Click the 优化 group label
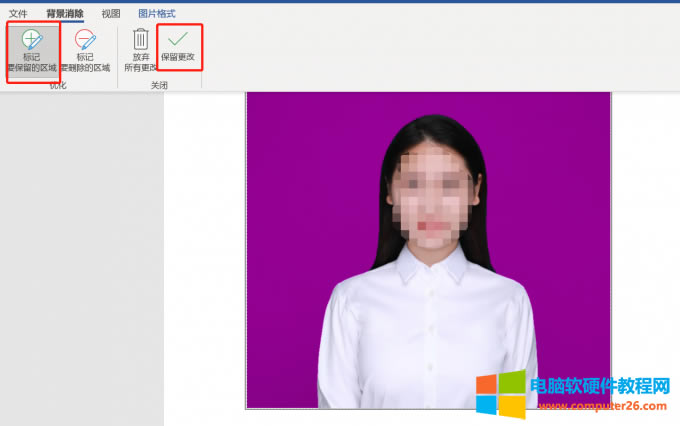 (58, 85)
